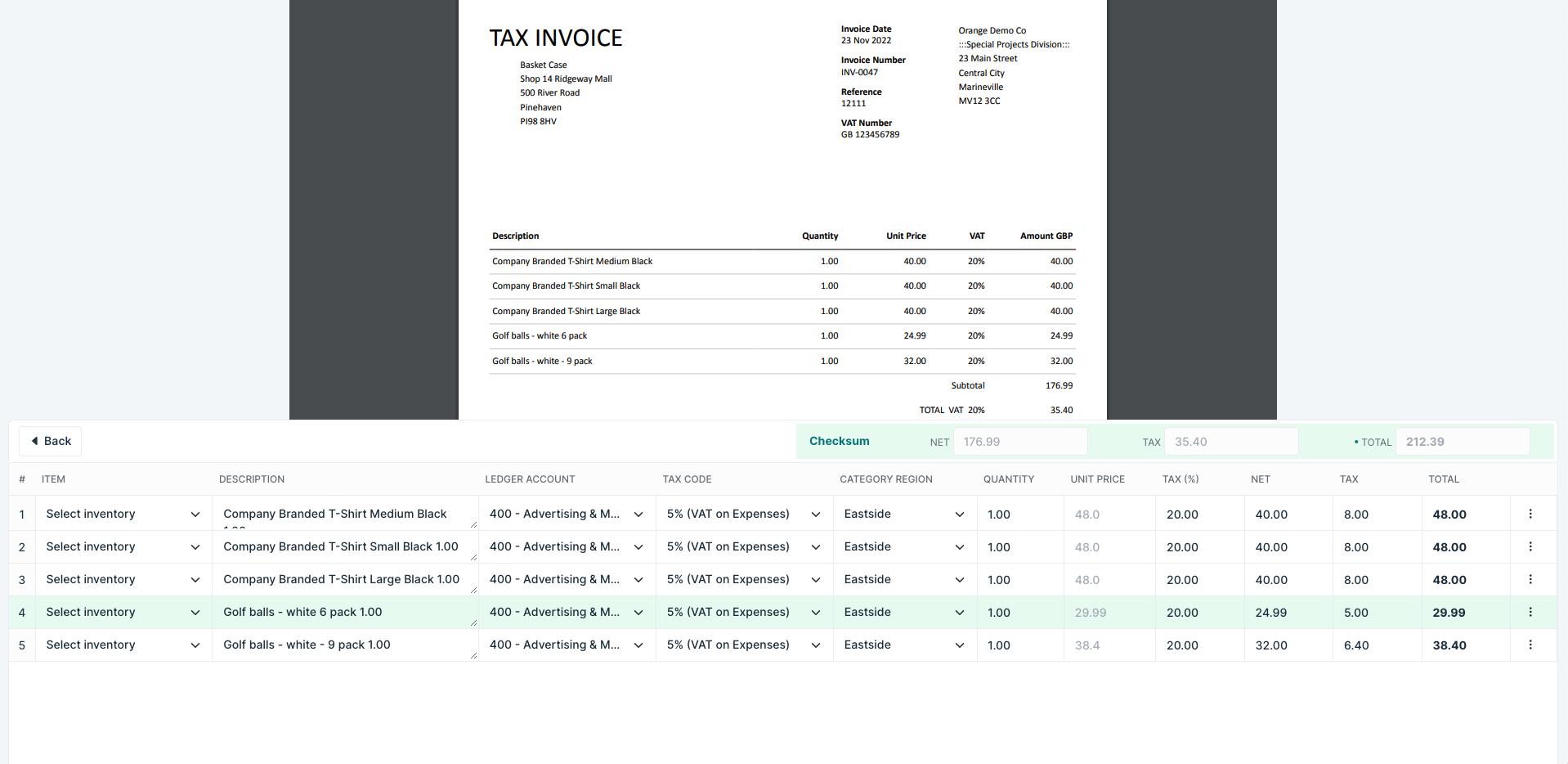Click the TAX INVOICE heading in the document preview
Image resolution: width=1568 pixels, height=764 pixels.
[556, 38]
